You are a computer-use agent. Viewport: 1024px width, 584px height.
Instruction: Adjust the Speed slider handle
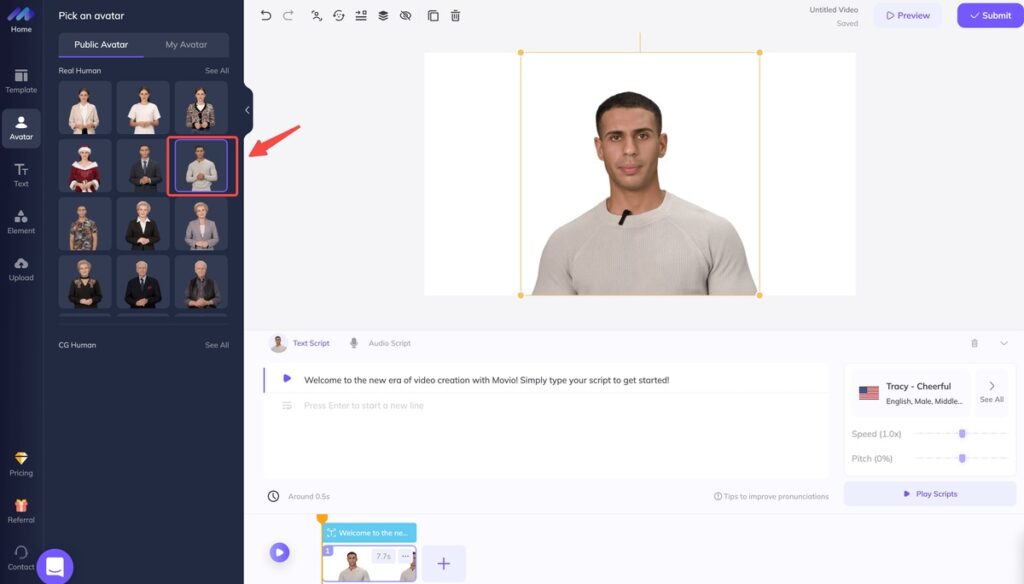click(962, 434)
